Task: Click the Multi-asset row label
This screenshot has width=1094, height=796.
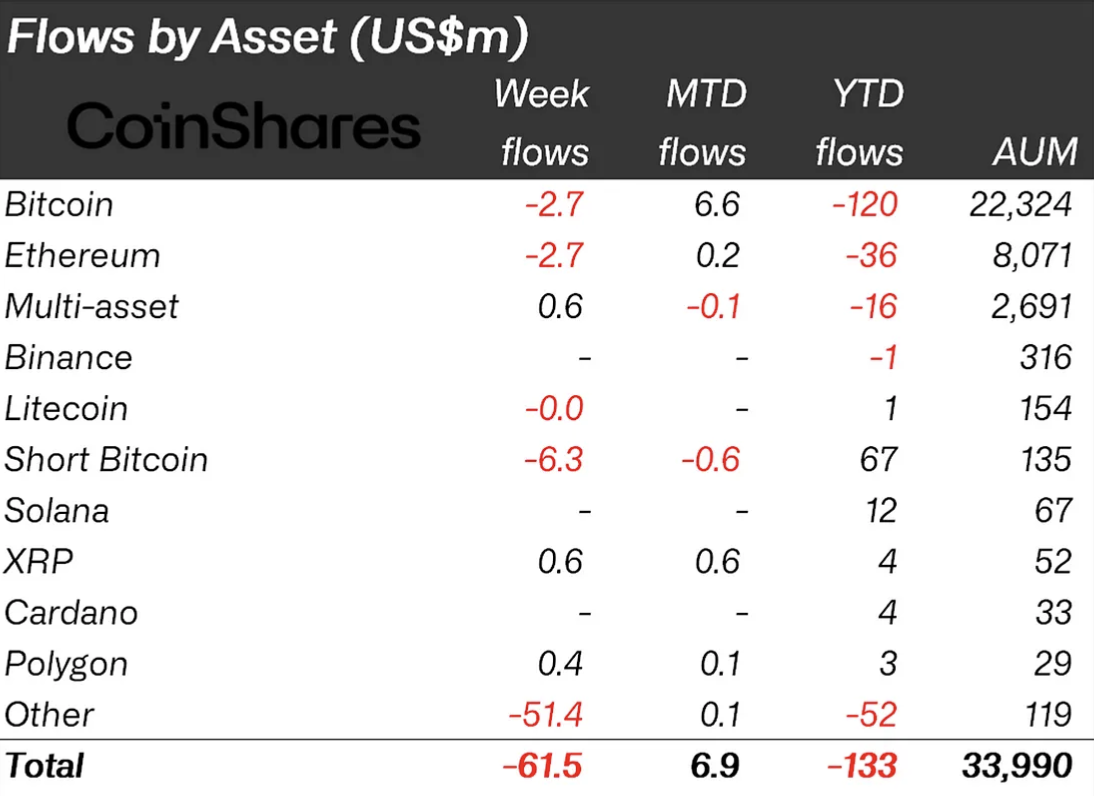Action: [91, 306]
